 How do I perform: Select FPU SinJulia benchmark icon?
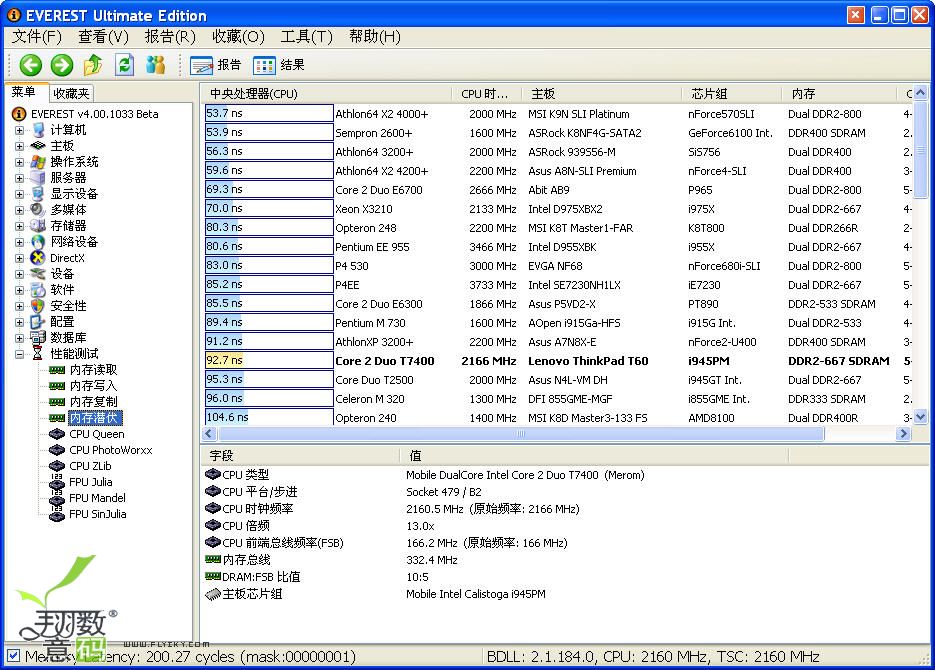[57, 514]
